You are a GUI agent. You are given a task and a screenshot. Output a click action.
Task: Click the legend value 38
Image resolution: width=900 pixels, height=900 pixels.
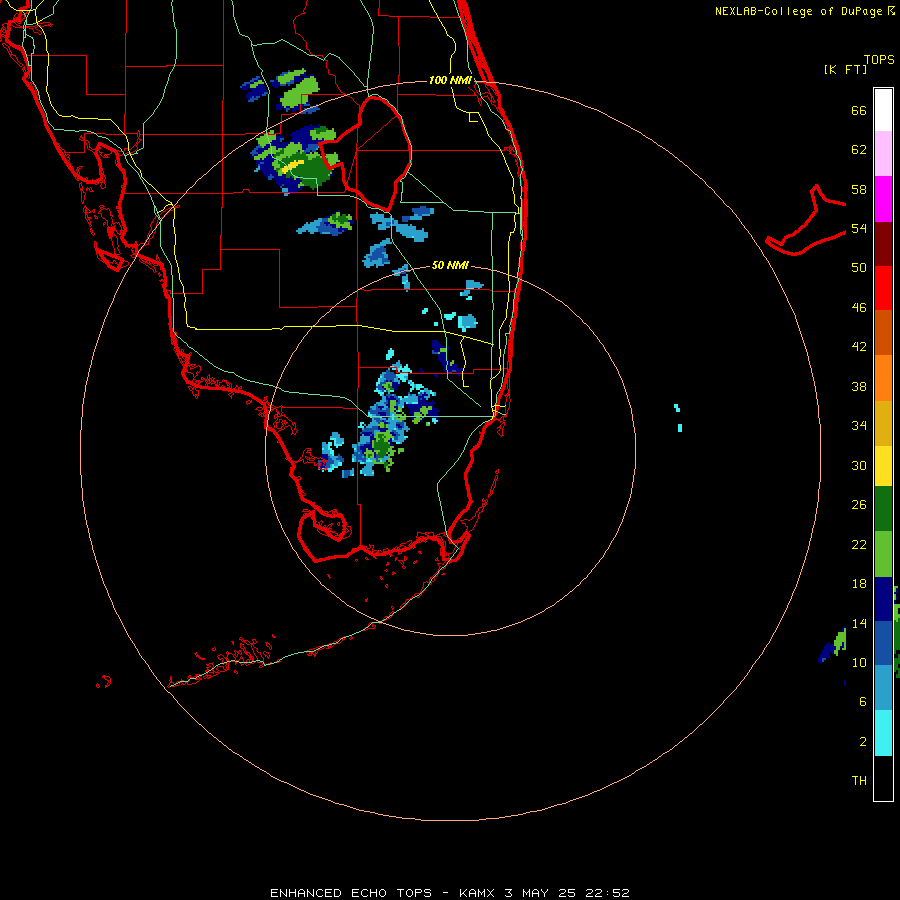click(x=859, y=386)
